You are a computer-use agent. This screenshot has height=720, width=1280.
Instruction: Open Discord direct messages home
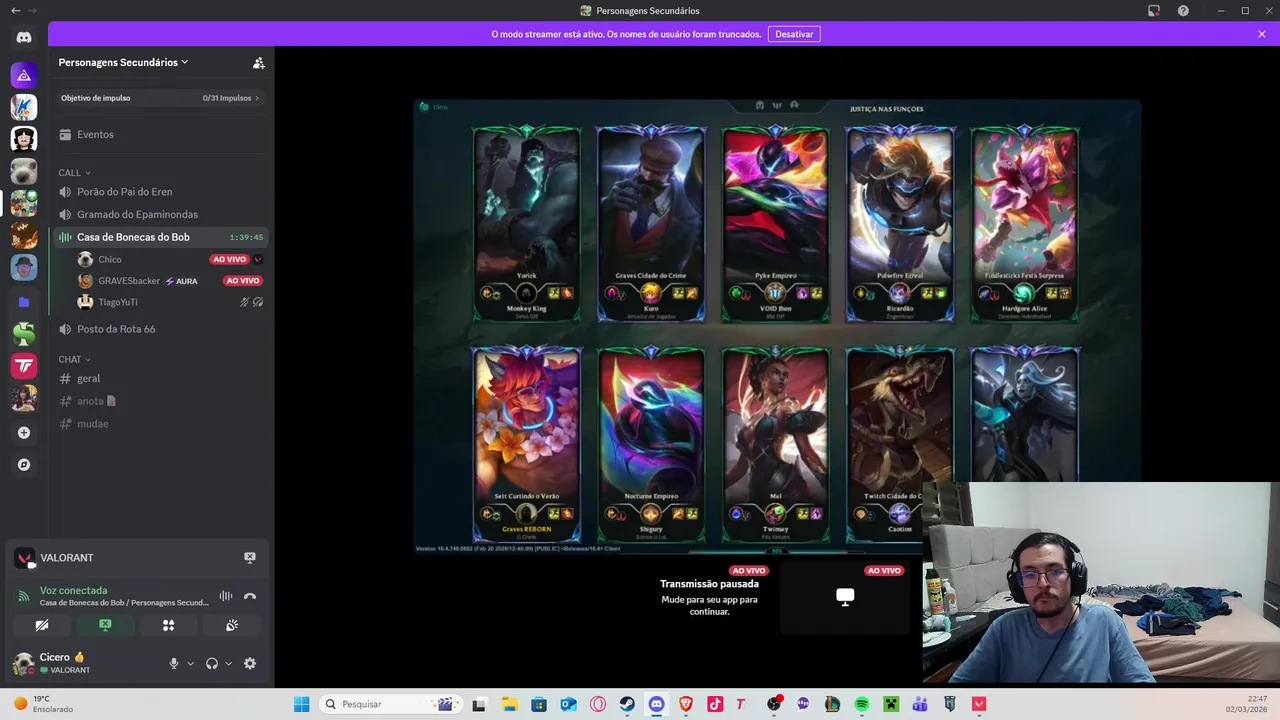point(24,37)
